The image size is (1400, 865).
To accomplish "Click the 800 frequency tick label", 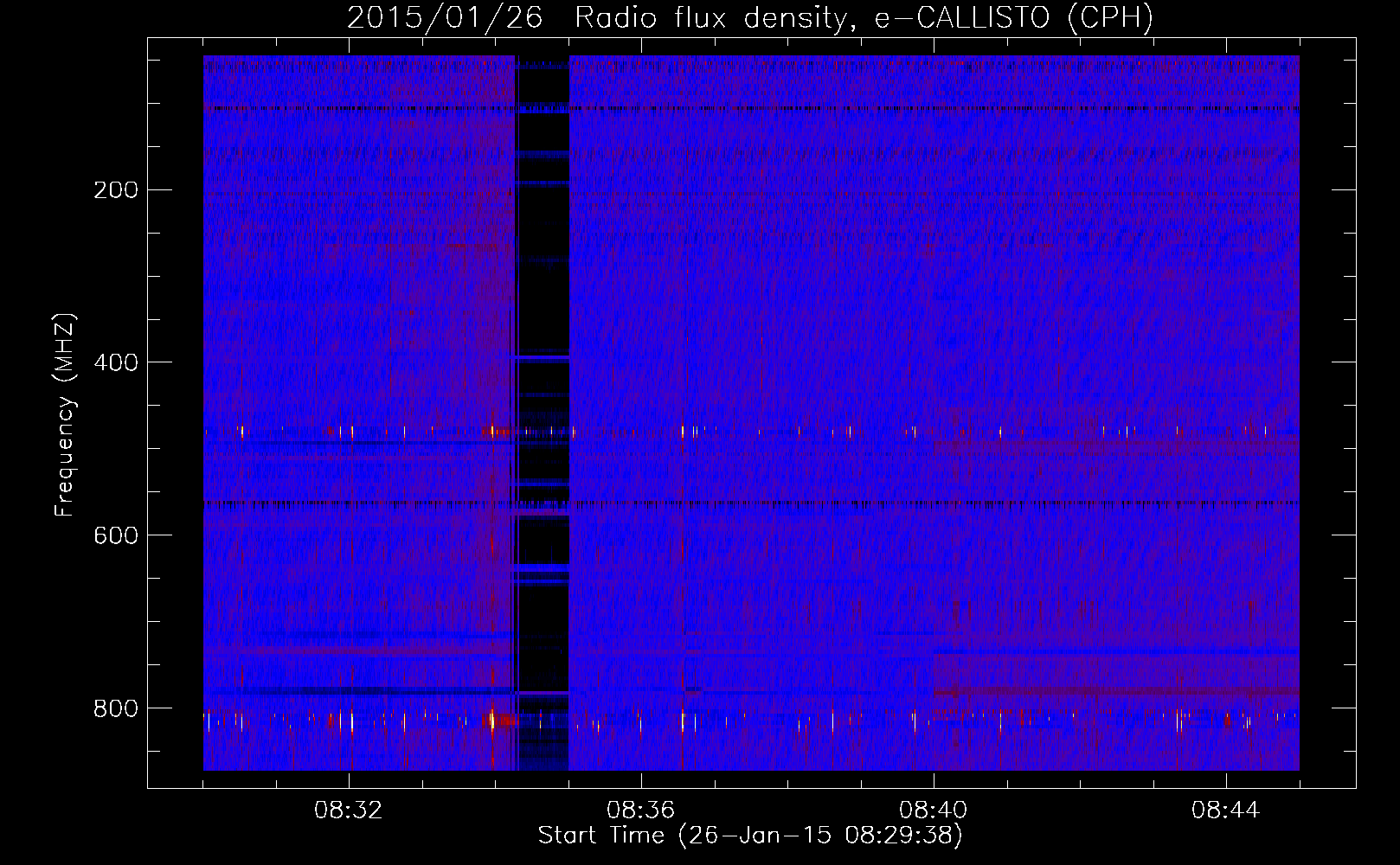I will (x=116, y=708).
